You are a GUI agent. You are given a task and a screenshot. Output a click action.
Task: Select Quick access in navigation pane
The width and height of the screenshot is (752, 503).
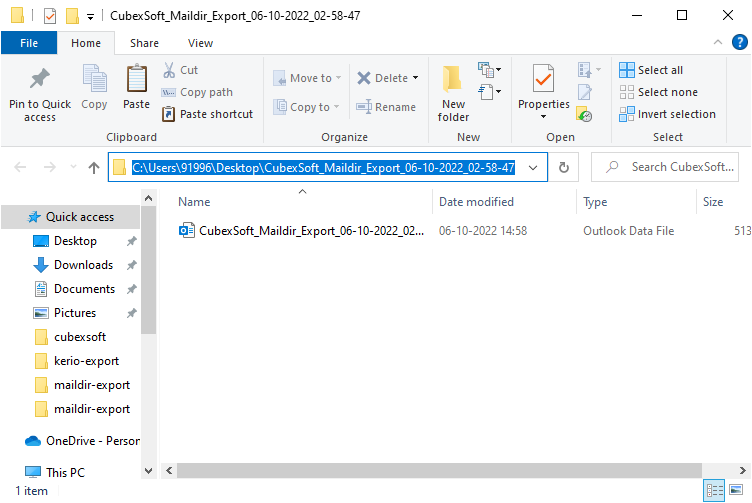coord(71,217)
